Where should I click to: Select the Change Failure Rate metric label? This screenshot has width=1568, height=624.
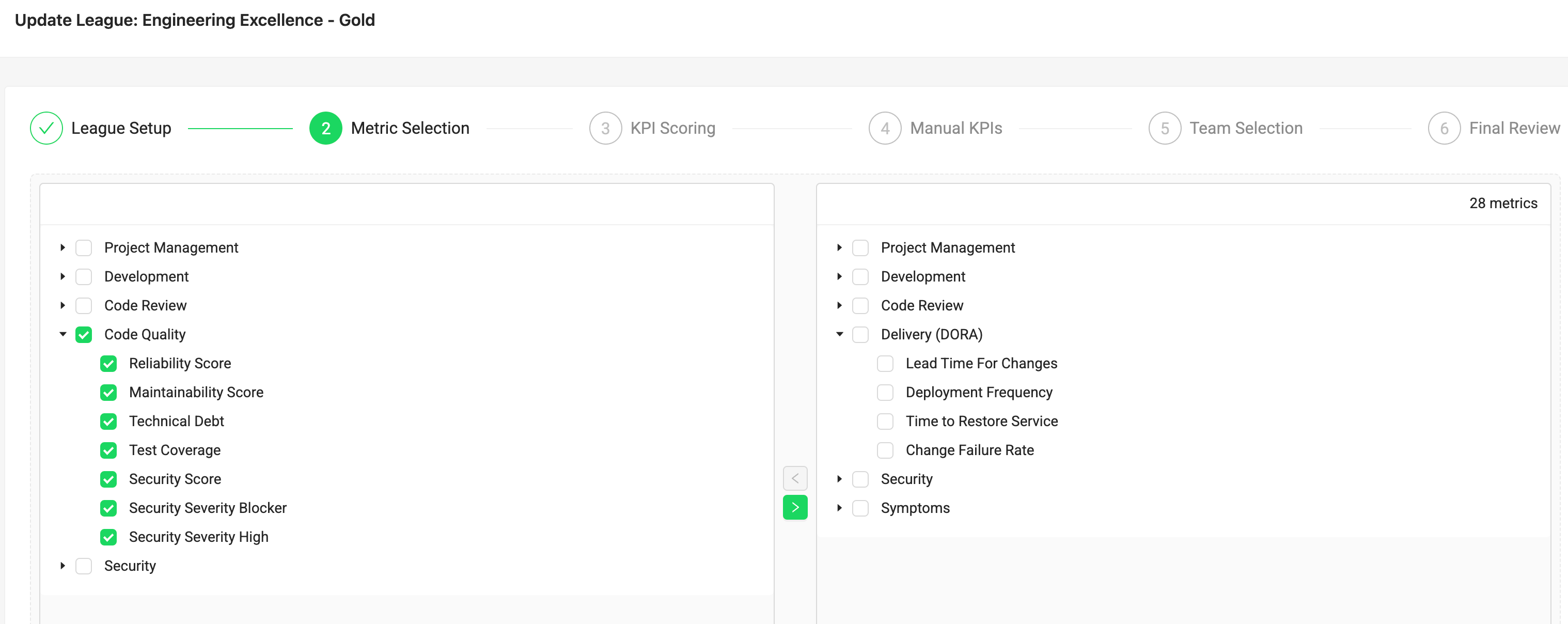click(969, 450)
